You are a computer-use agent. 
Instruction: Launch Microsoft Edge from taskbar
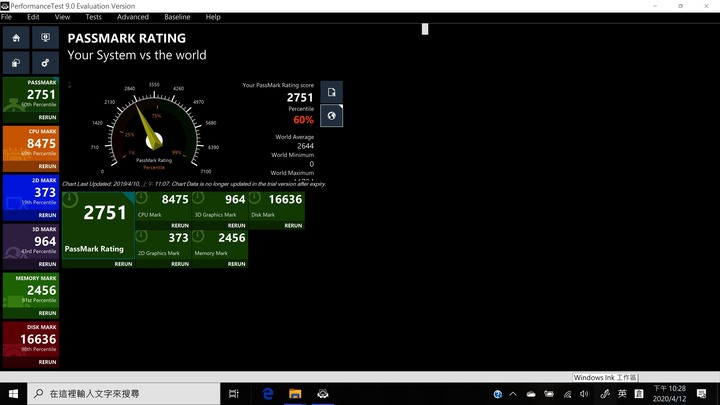click(268, 394)
